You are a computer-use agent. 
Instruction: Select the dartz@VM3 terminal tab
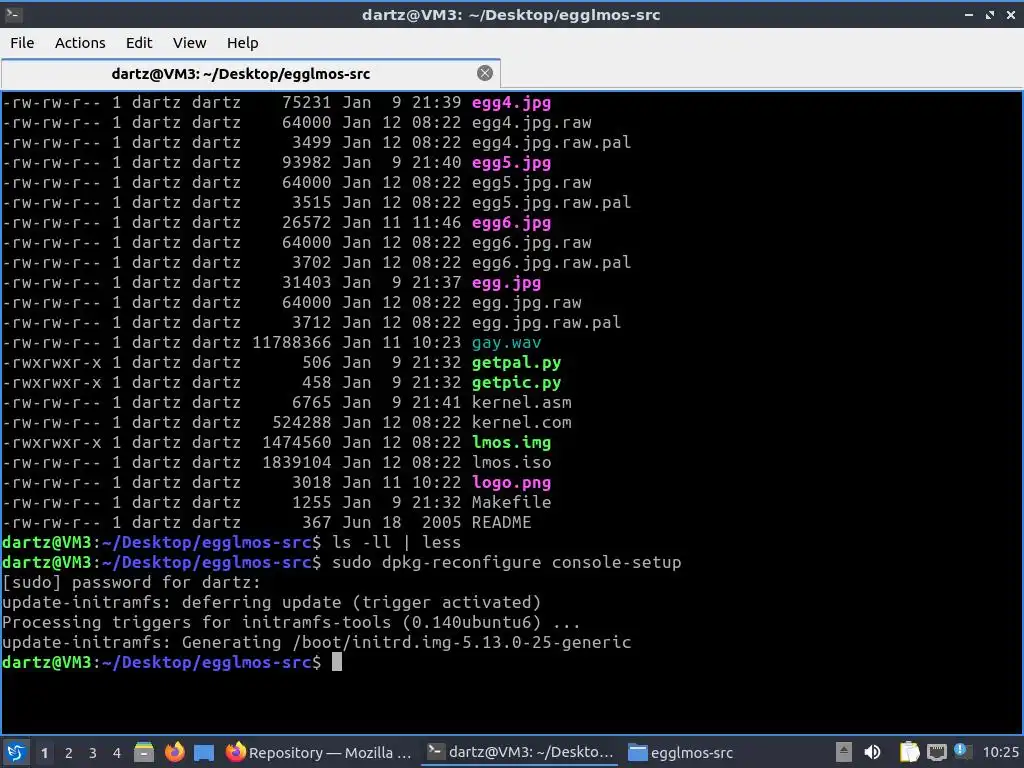251,74
